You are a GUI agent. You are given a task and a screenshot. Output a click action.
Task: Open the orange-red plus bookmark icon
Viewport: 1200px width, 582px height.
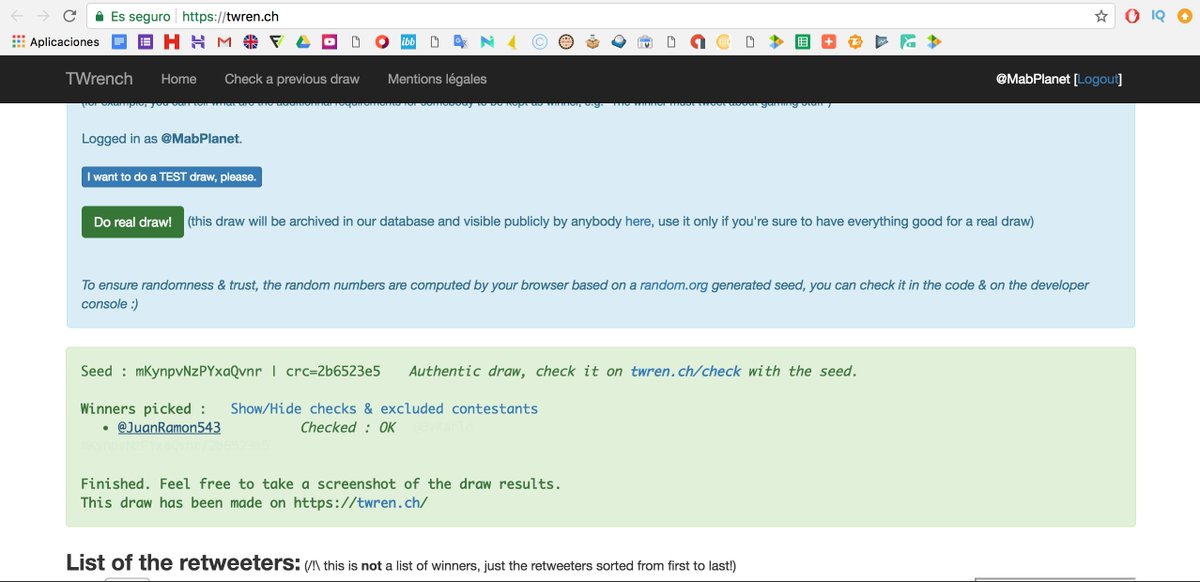(x=829, y=42)
